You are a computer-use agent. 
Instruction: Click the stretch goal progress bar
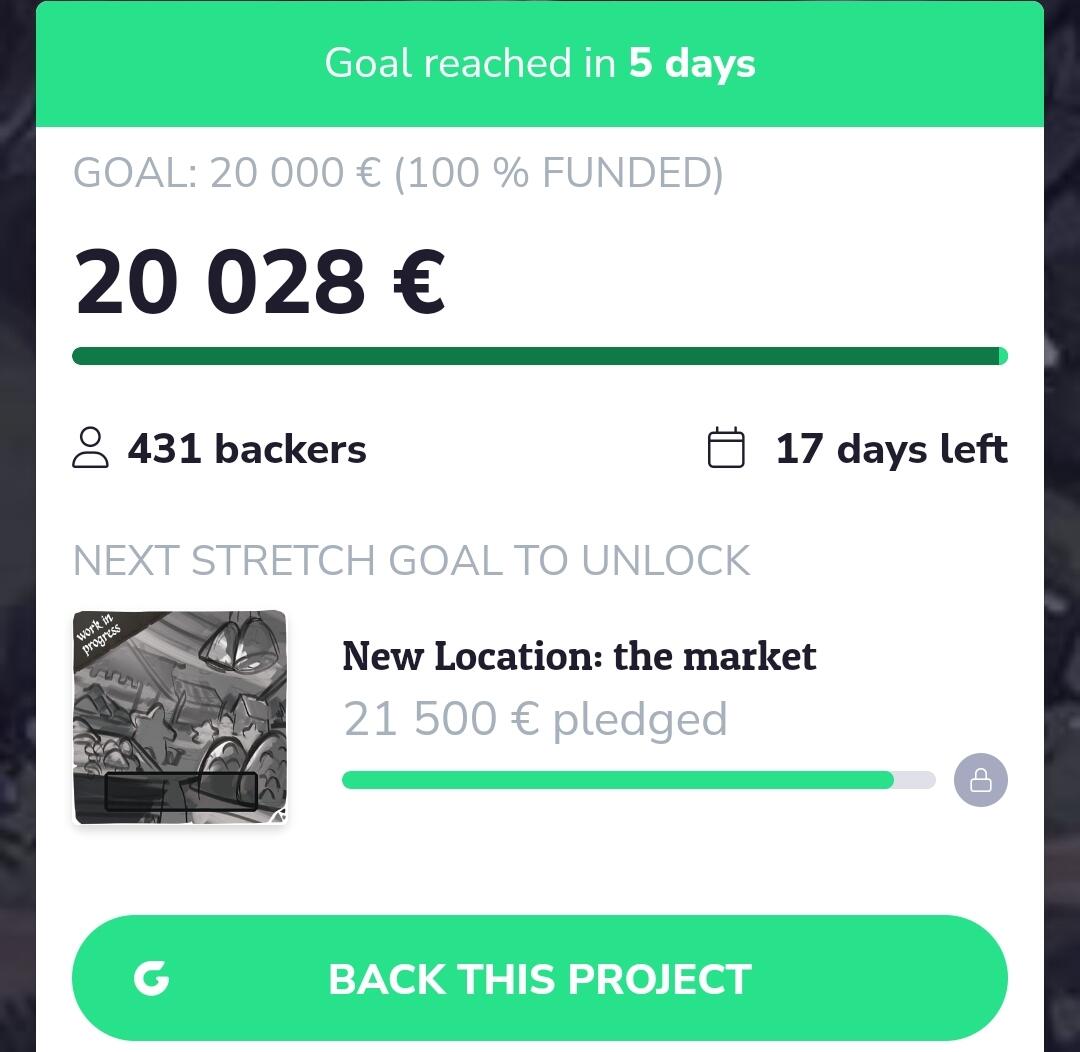click(638, 781)
